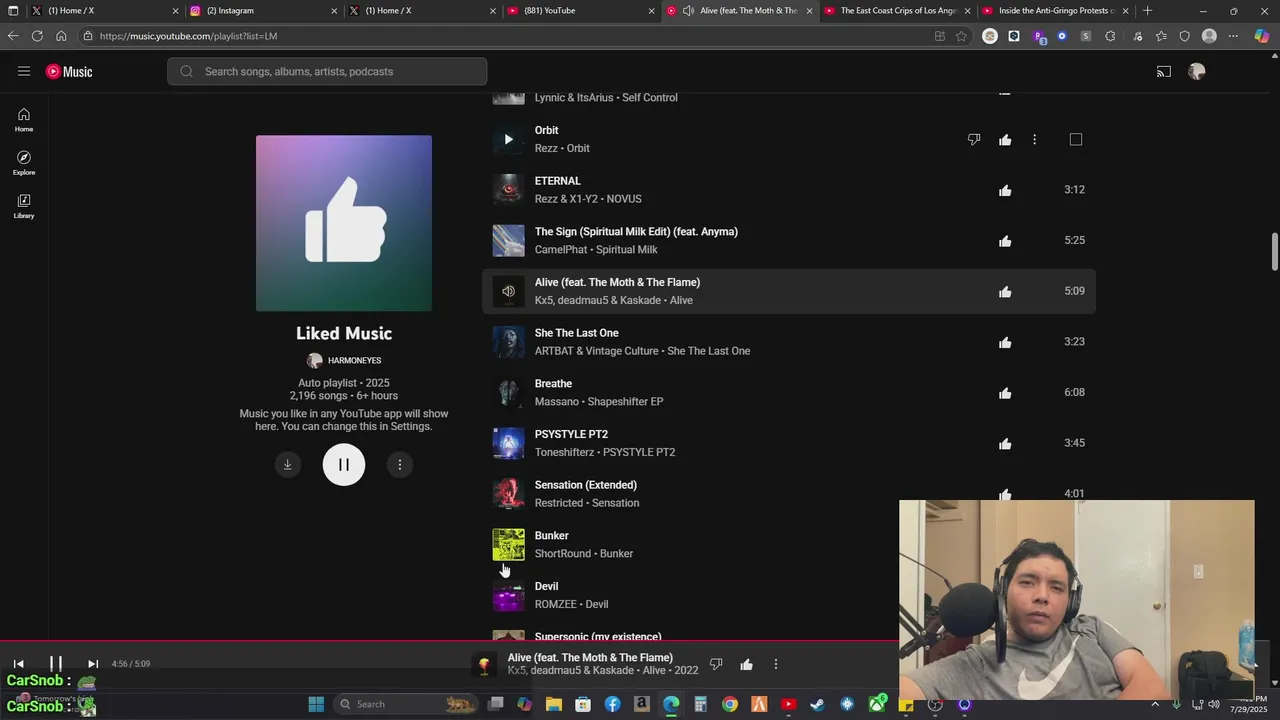Image resolution: width=1280 pixels, height=720 pixels.
Task: Go to Home in the sidebar
Action: [24, 119]
